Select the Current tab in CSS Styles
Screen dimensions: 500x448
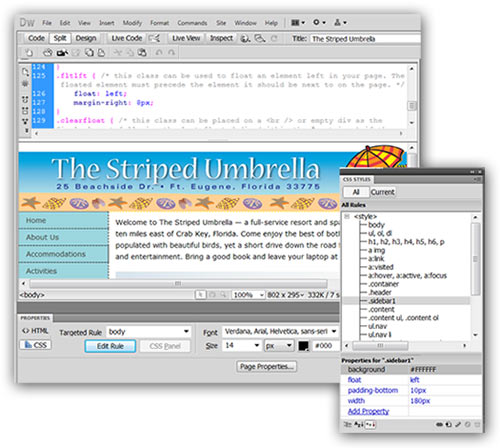point(383,192)
